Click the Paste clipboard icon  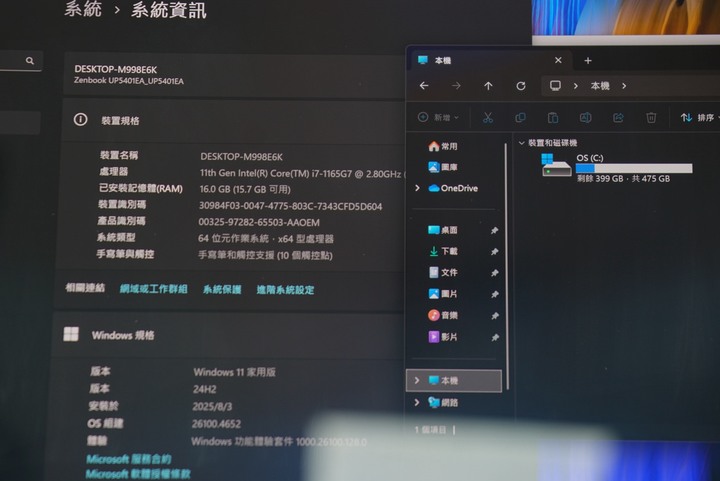point(553,117)
